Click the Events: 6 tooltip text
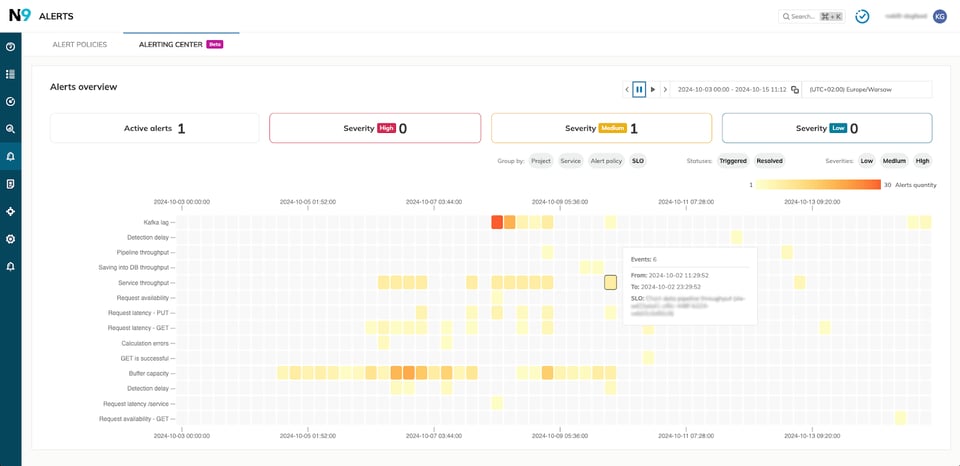 643,260
